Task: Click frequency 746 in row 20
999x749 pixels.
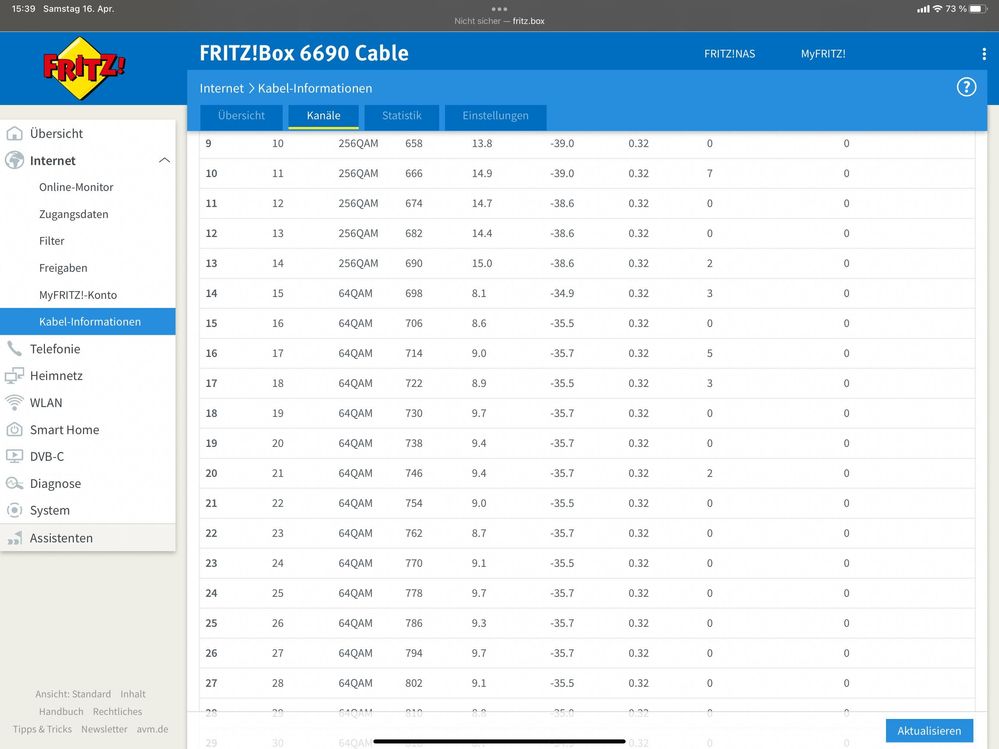Action: (413, 473)
